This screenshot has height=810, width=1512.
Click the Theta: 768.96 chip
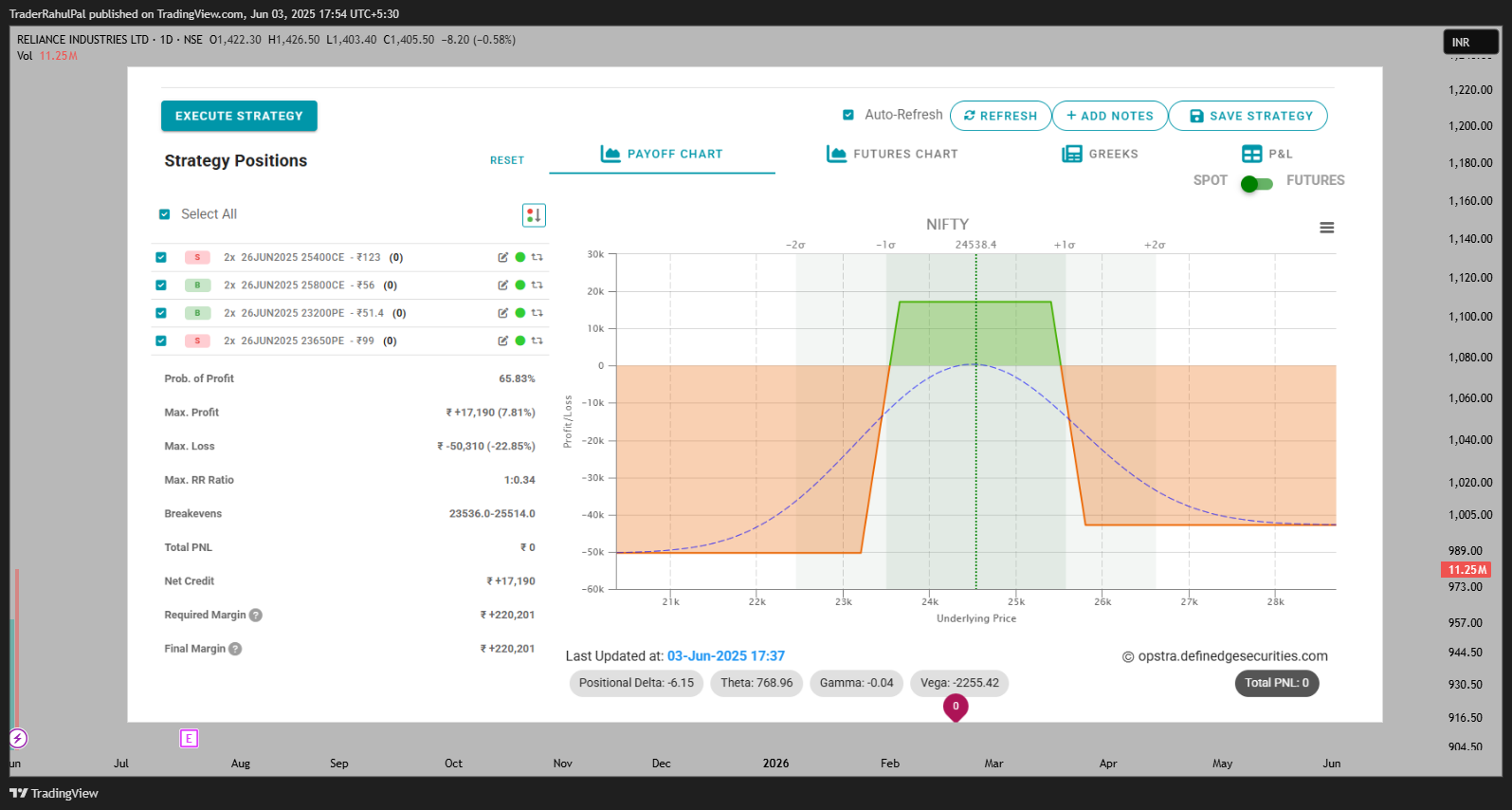[x=756, y=683]
